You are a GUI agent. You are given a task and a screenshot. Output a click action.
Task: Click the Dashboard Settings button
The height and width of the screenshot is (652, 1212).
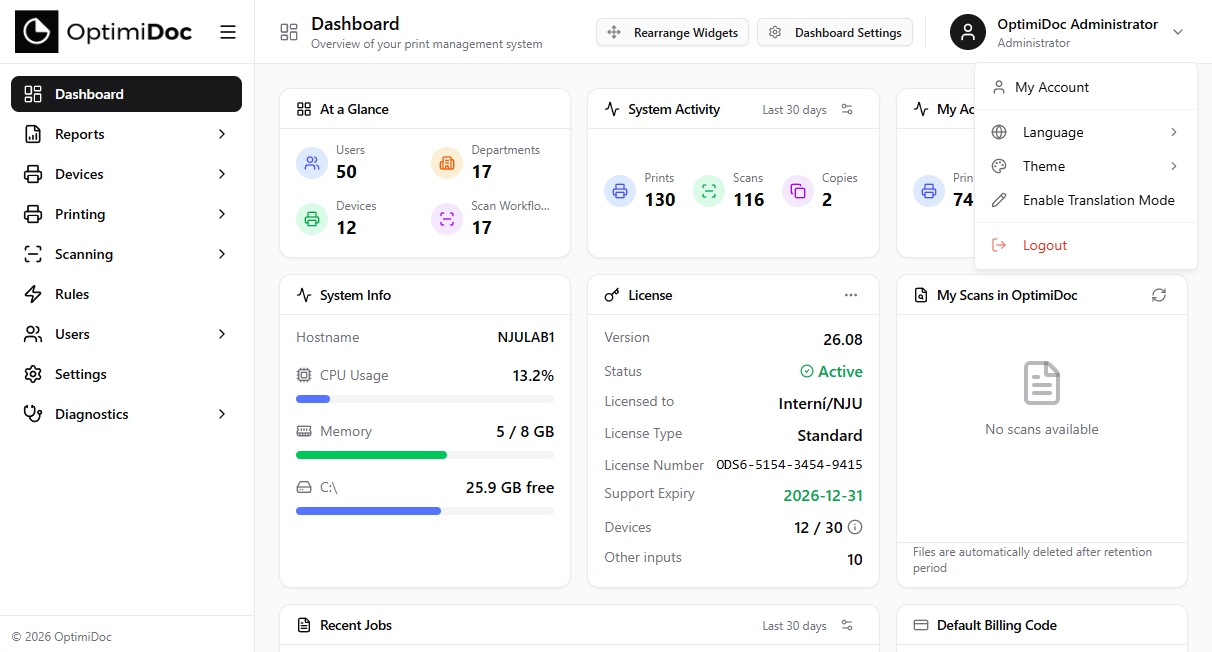point(835,32)
